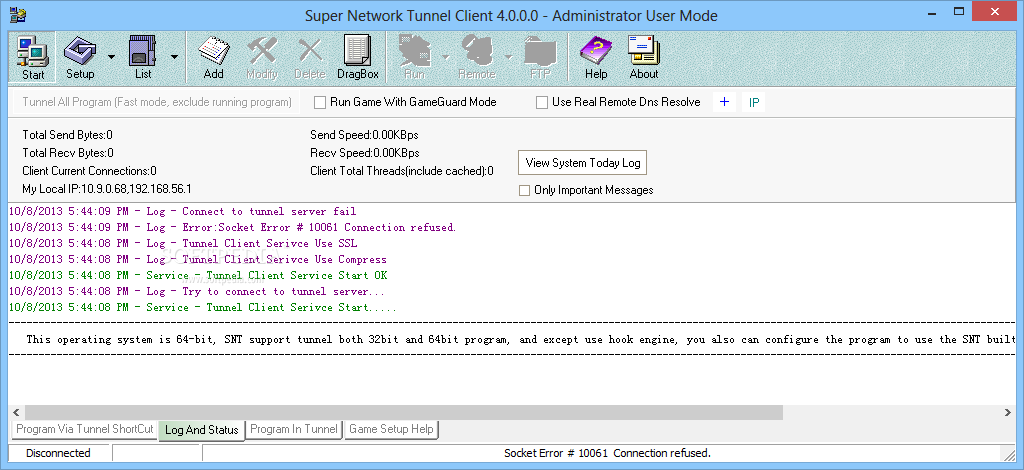
Task: Click the IP button icon
Action: pyautogui.click(x=754, y=102)
